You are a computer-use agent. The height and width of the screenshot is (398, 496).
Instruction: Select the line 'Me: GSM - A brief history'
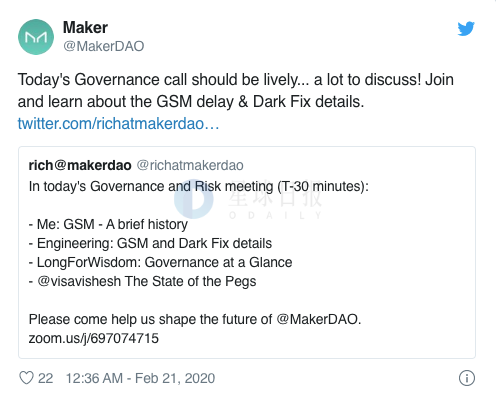click(x=108, y=224)
